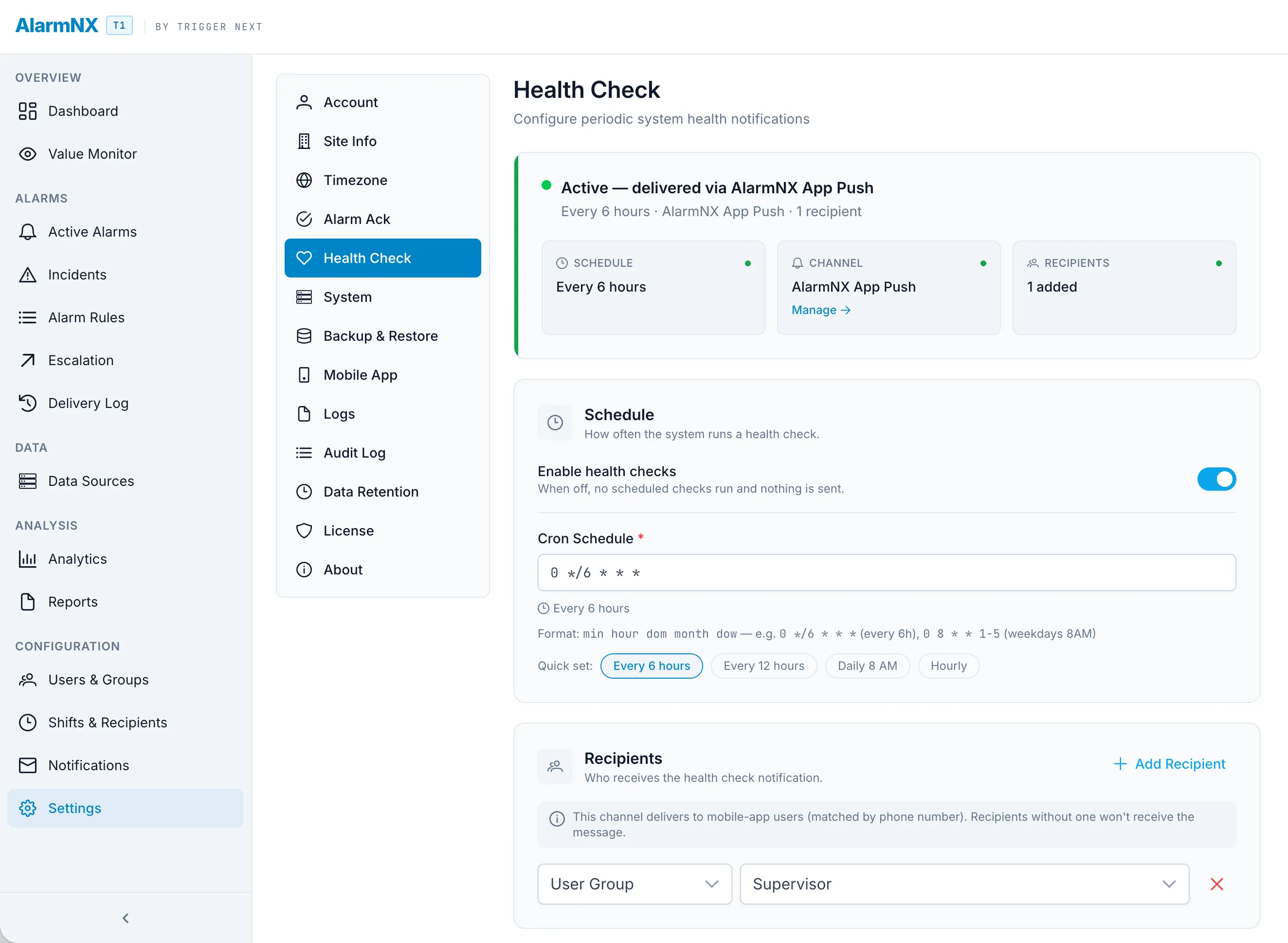Select the Every 6 hours quick set
The width and height of the screenshot is (1288, 943).
point(652,666)
